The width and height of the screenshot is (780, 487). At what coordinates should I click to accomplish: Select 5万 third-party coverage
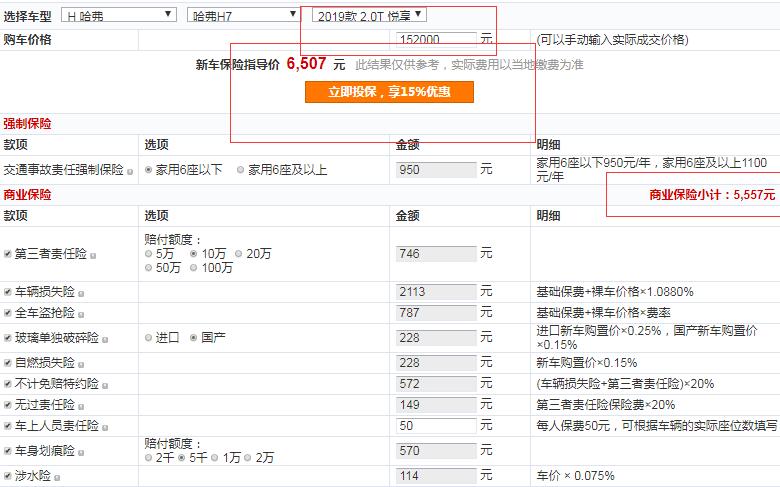pyautogui.click(x=148, y=254)
